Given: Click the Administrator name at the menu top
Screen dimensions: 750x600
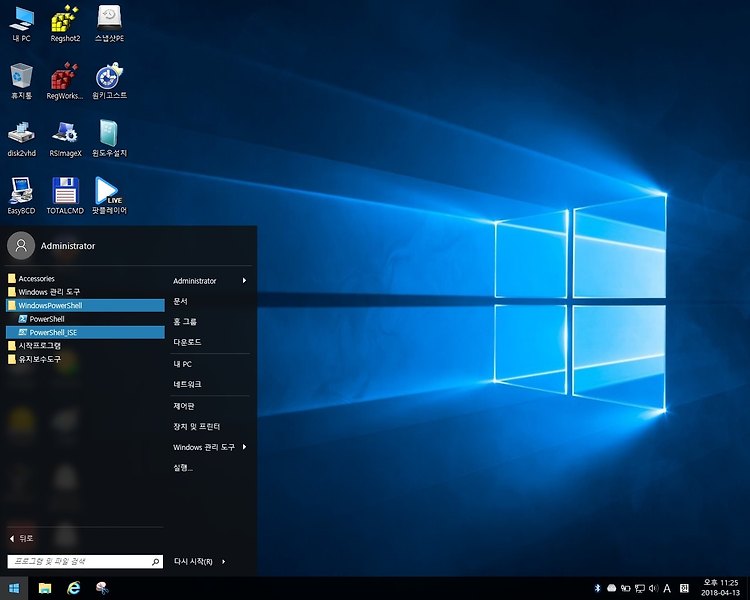Looking at the screenshot, I should [68, 246].
